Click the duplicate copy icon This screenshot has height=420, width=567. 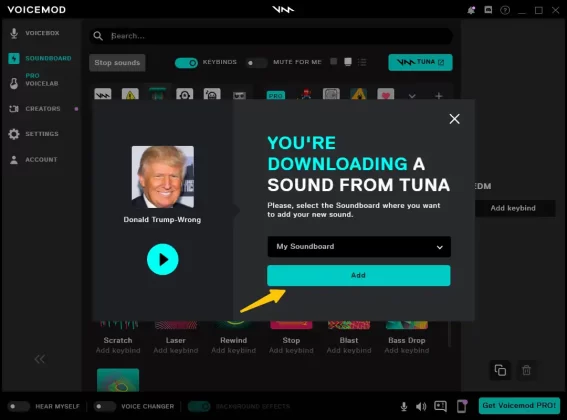pyautogui.click(x=500, y=370)
